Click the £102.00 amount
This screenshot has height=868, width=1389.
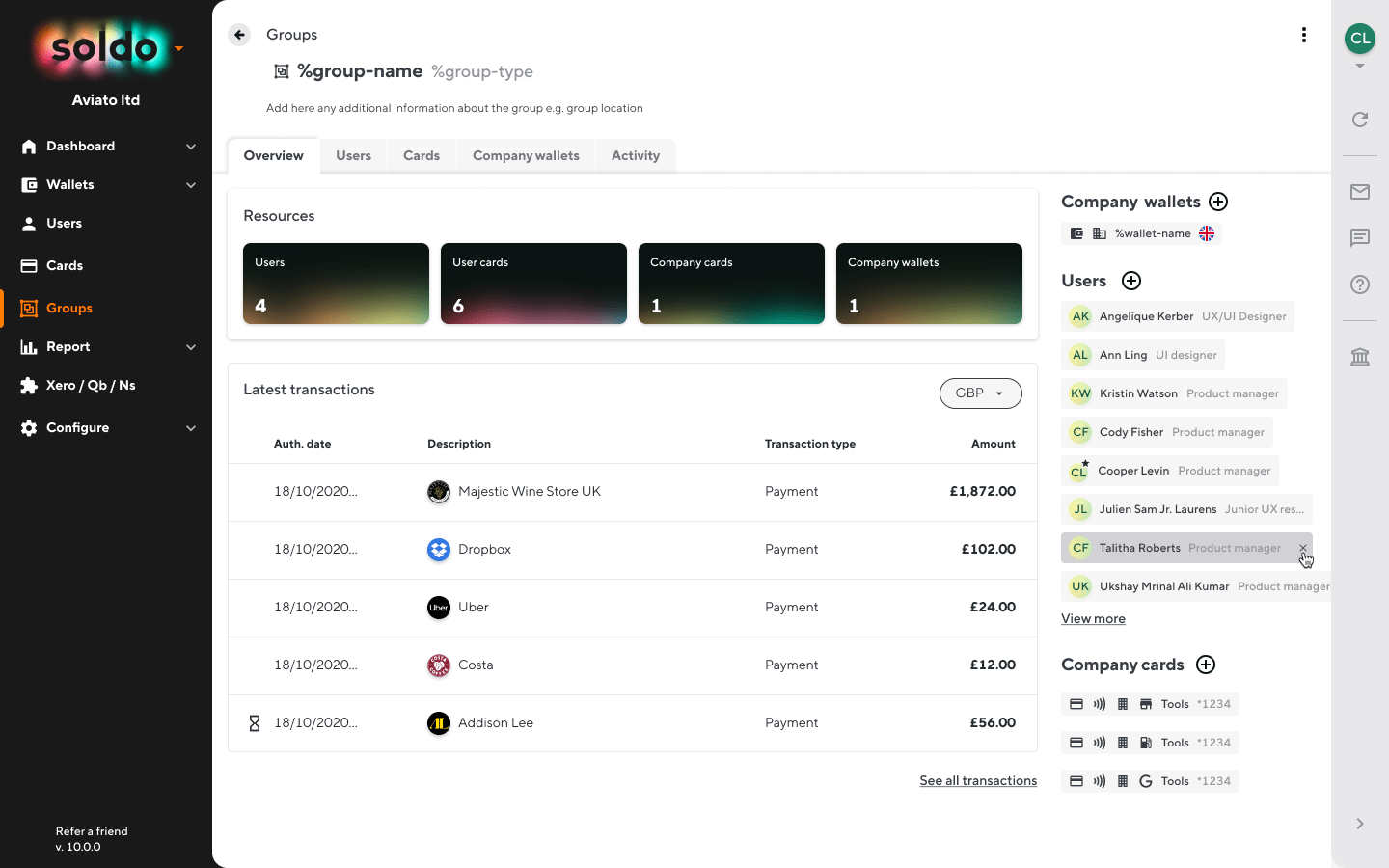pyautogui.click(x=988, y=550)
